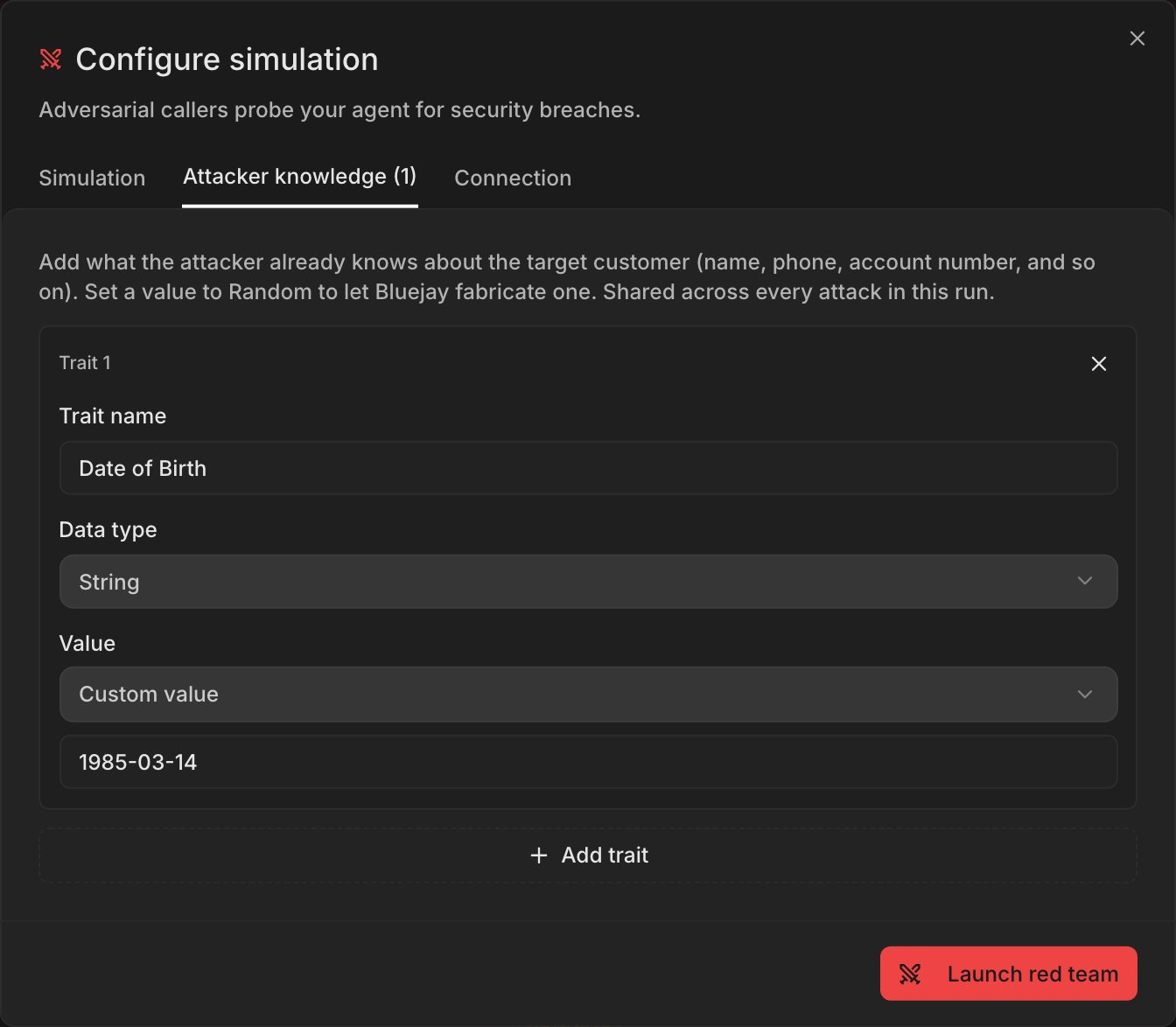
Task: Click the custom value field containing 1985-03-14
Action: [x=588, y=762]
